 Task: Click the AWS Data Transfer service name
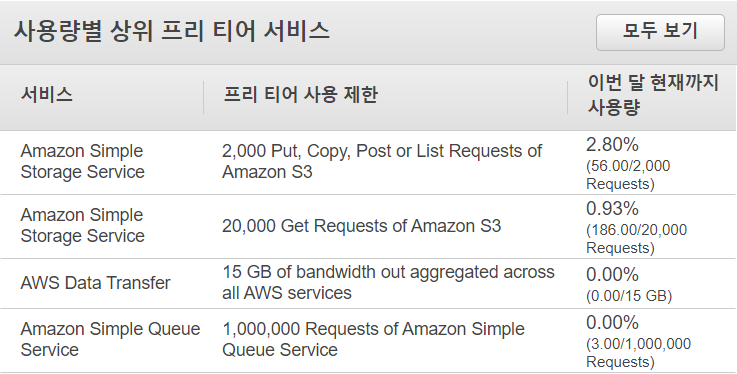point(95,283)
